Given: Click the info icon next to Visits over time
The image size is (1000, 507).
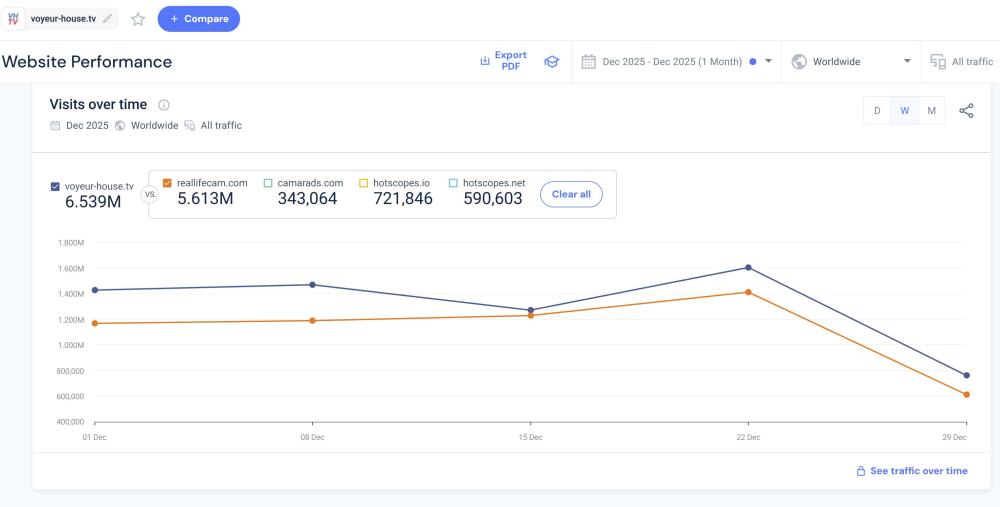Looking at the screenshot, I should (x=164, y=105).
